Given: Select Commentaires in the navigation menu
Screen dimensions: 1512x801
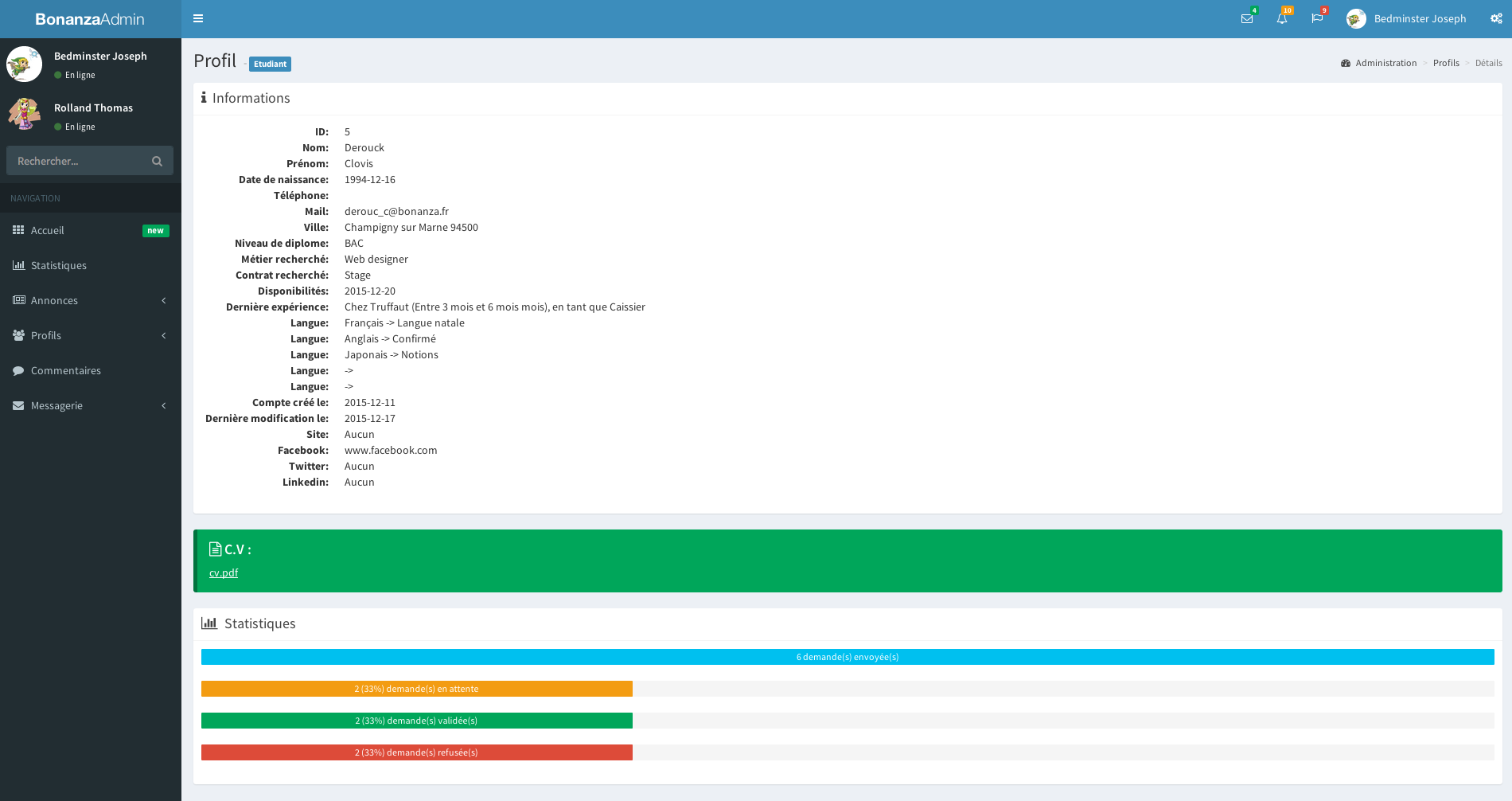Looking at the screenshot, I should point(66,370).
